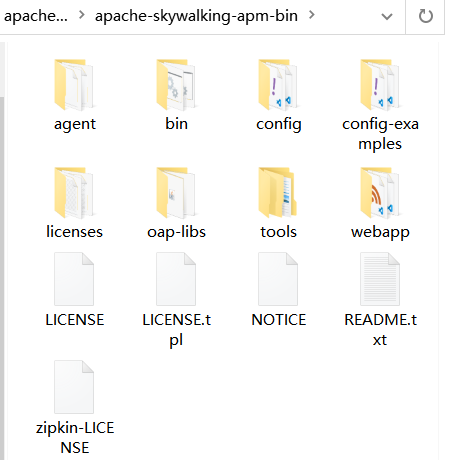
Task: Select the licenses folder icon
Action: pos(74,193)
